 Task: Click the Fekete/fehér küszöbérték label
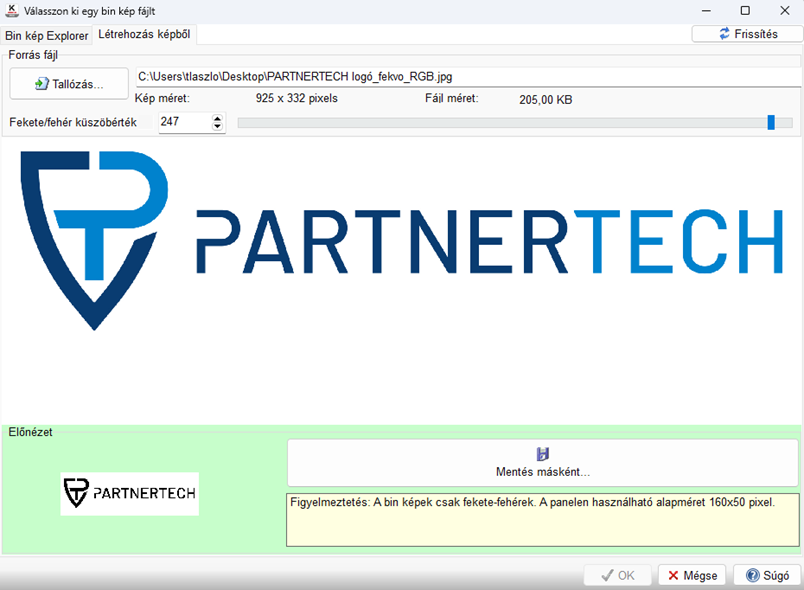coord(73,123)
